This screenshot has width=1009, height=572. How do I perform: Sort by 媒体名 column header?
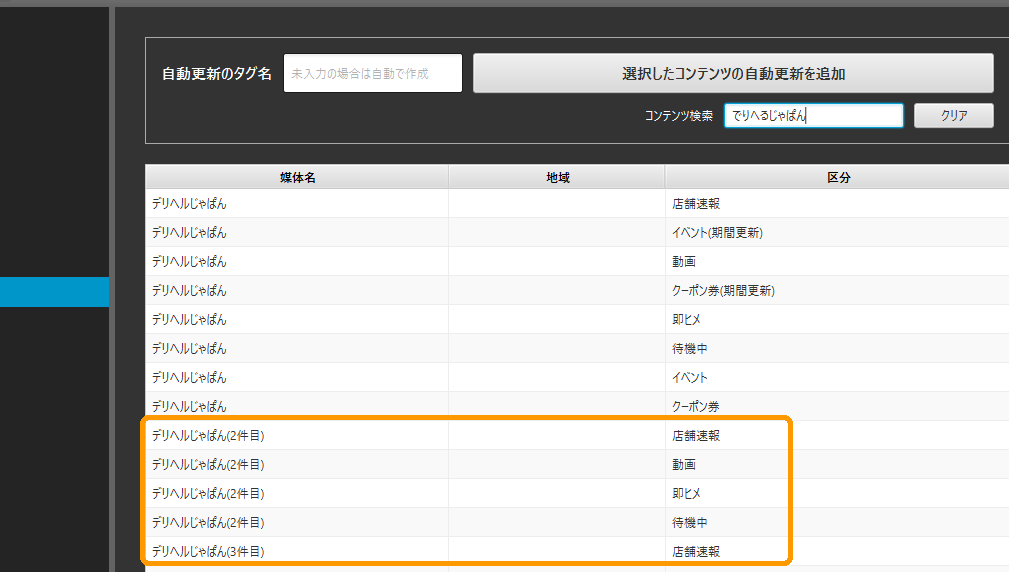pos(297,178)
